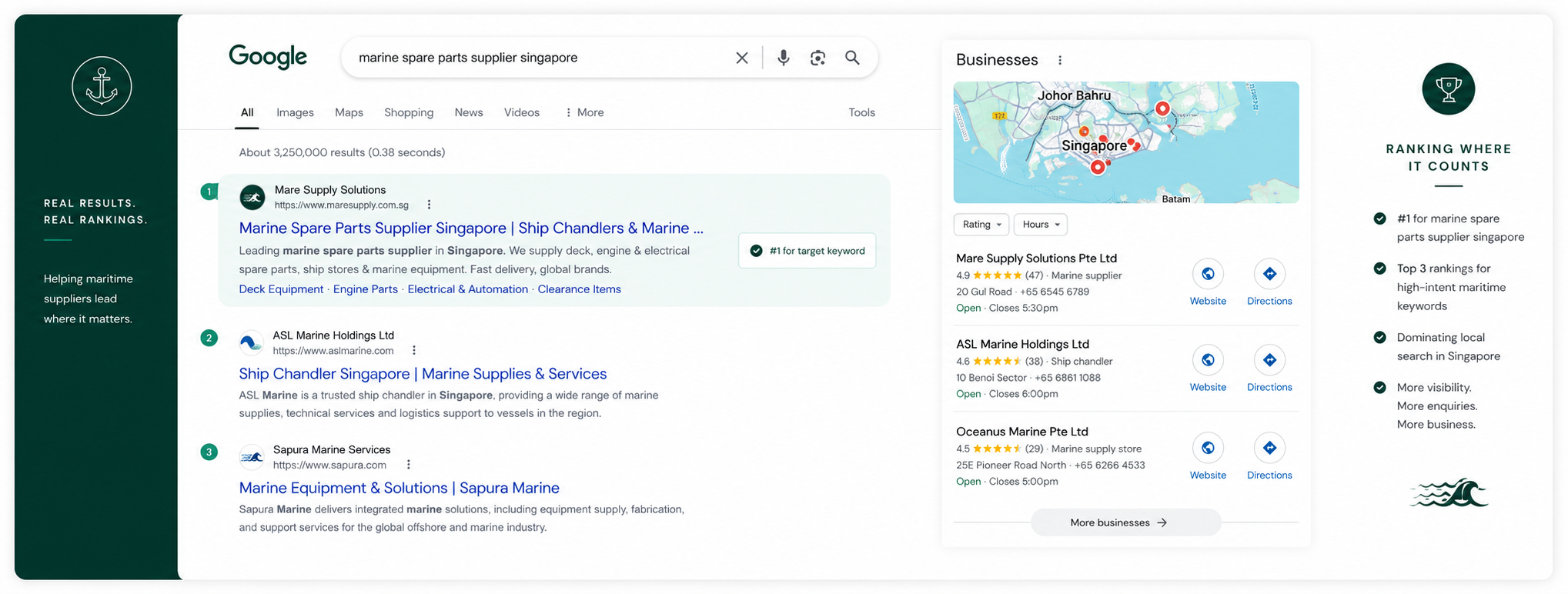Click the 25E Pioneer Road North address line

point(1050,466)
